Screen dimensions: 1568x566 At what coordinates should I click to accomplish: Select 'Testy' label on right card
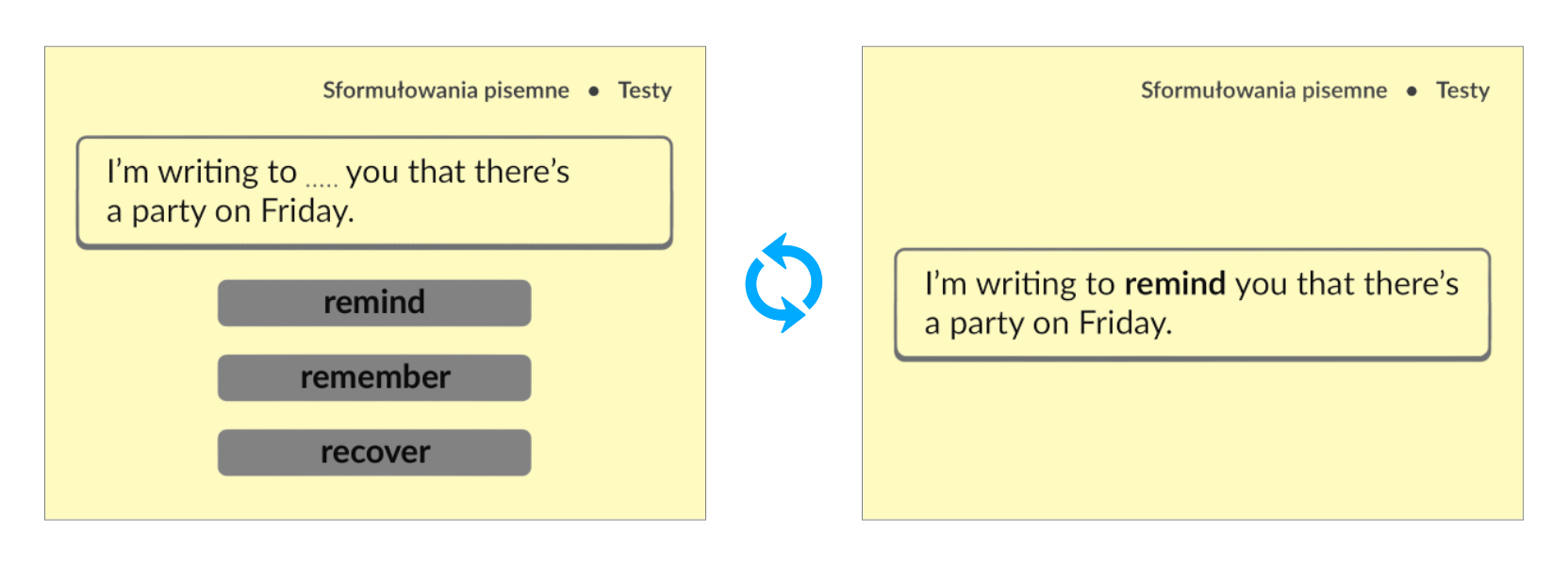[1462, 91]
